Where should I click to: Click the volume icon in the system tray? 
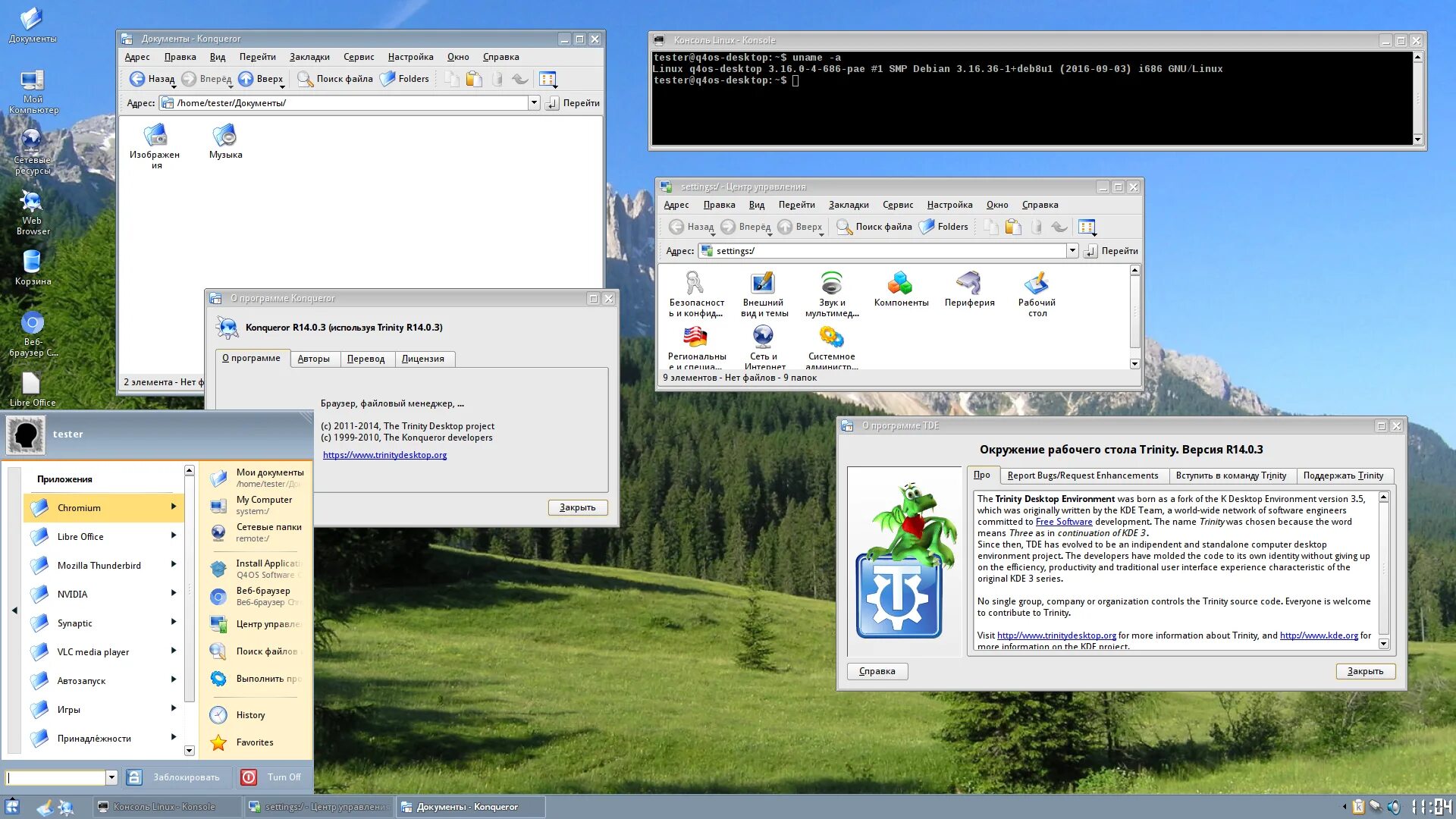point(1393,807)
